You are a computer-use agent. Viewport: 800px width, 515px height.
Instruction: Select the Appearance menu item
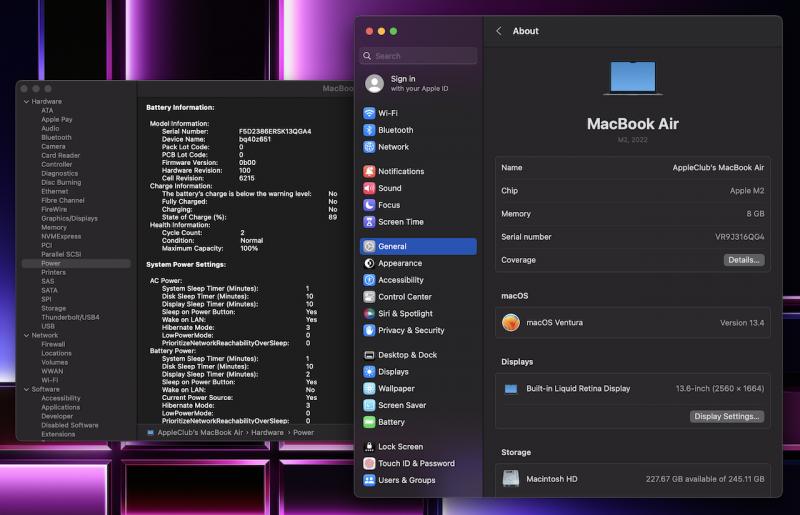(x=400, y=263)
